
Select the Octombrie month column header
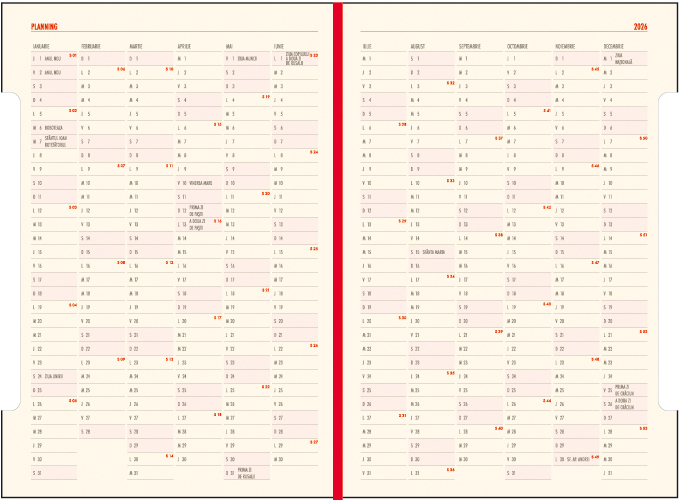tap(518, 46)
